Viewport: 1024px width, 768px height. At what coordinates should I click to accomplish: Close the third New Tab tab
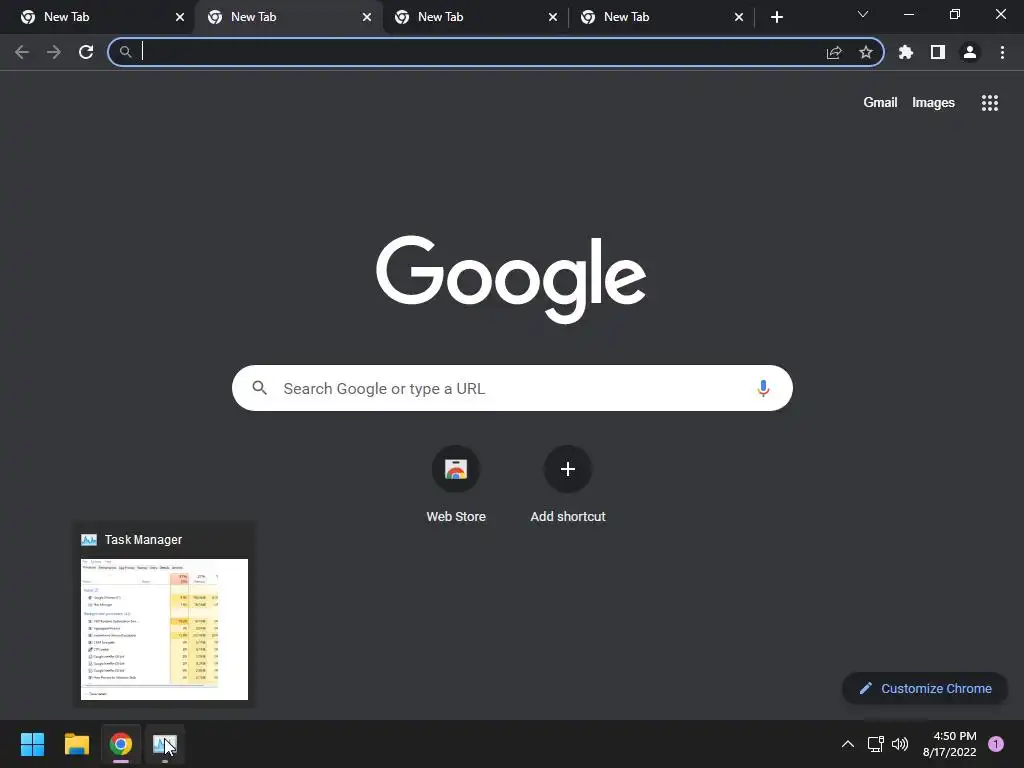point(553,17)
